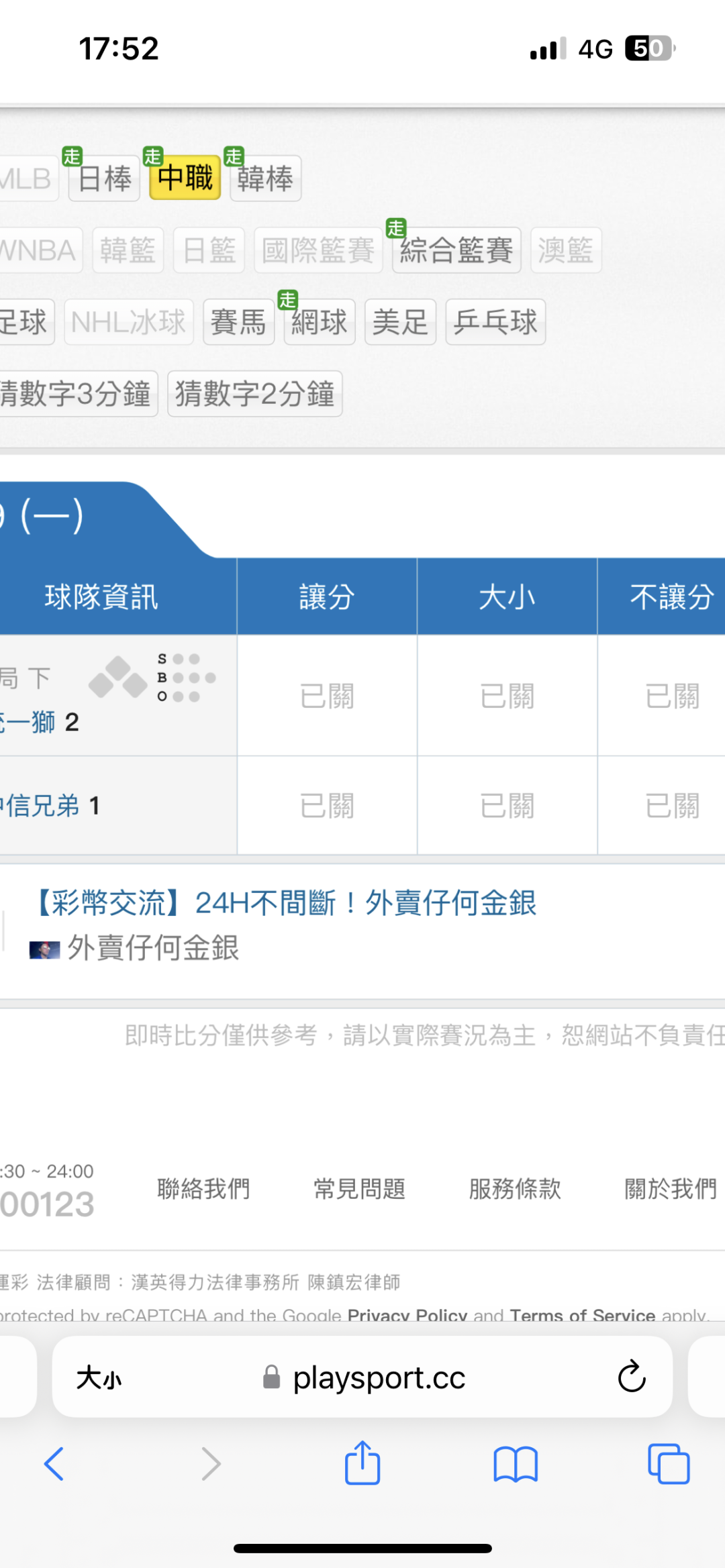Select the 澳籃 tab
Viewport: 725px width, 1568px height.
tap(566, 250)
